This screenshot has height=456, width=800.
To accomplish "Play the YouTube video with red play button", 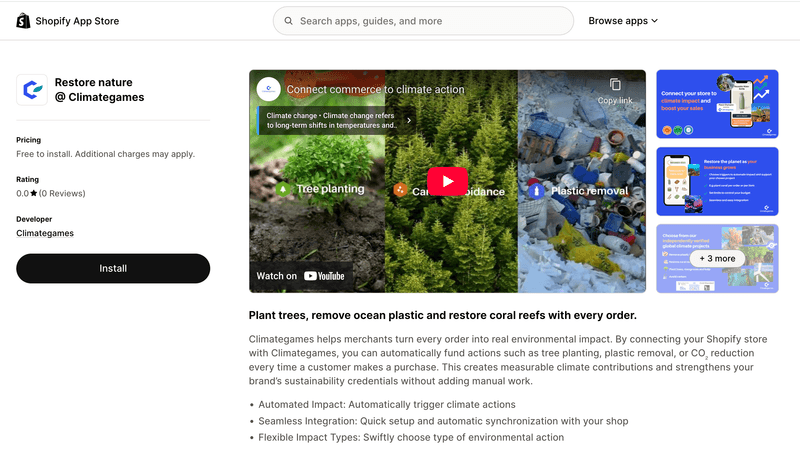I will [x=447, y=181].
